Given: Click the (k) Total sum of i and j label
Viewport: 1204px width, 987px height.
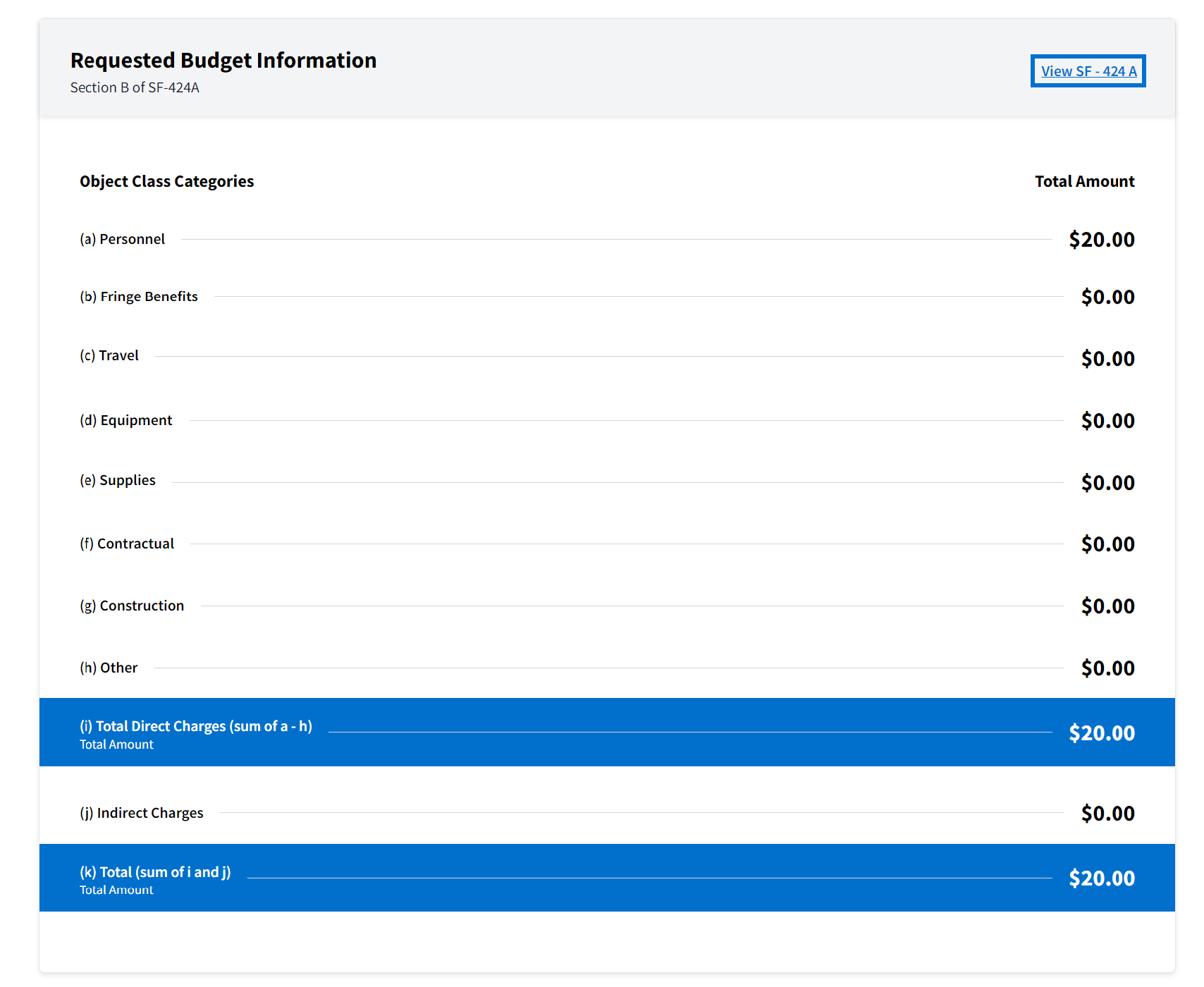Looking at the screenshot, I should coord(155,872).
